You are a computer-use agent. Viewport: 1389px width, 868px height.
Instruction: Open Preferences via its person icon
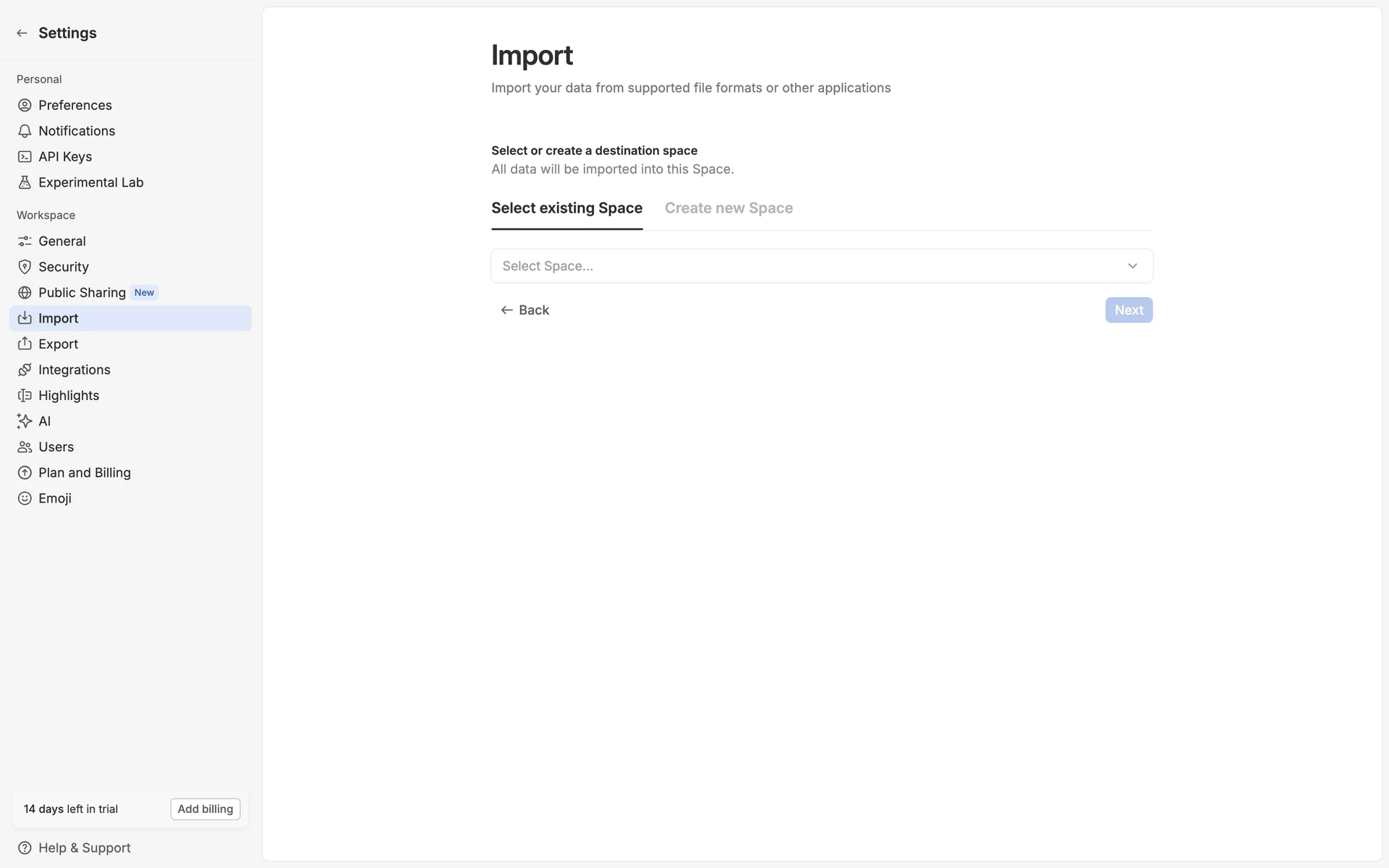pyautogui.click(x=25, y=106)
